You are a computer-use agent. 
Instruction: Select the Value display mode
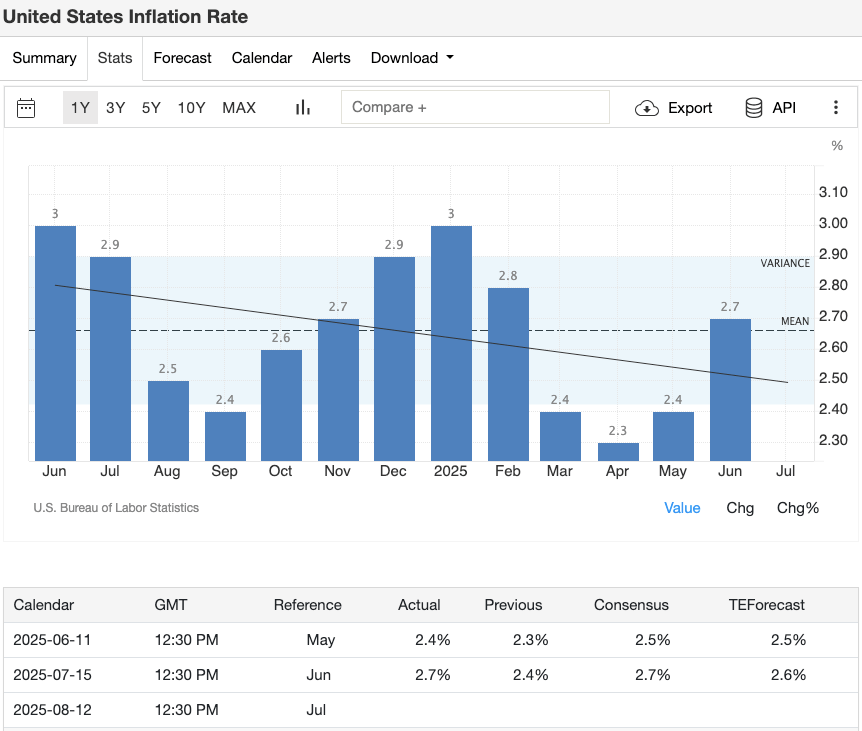coord(682,508)
